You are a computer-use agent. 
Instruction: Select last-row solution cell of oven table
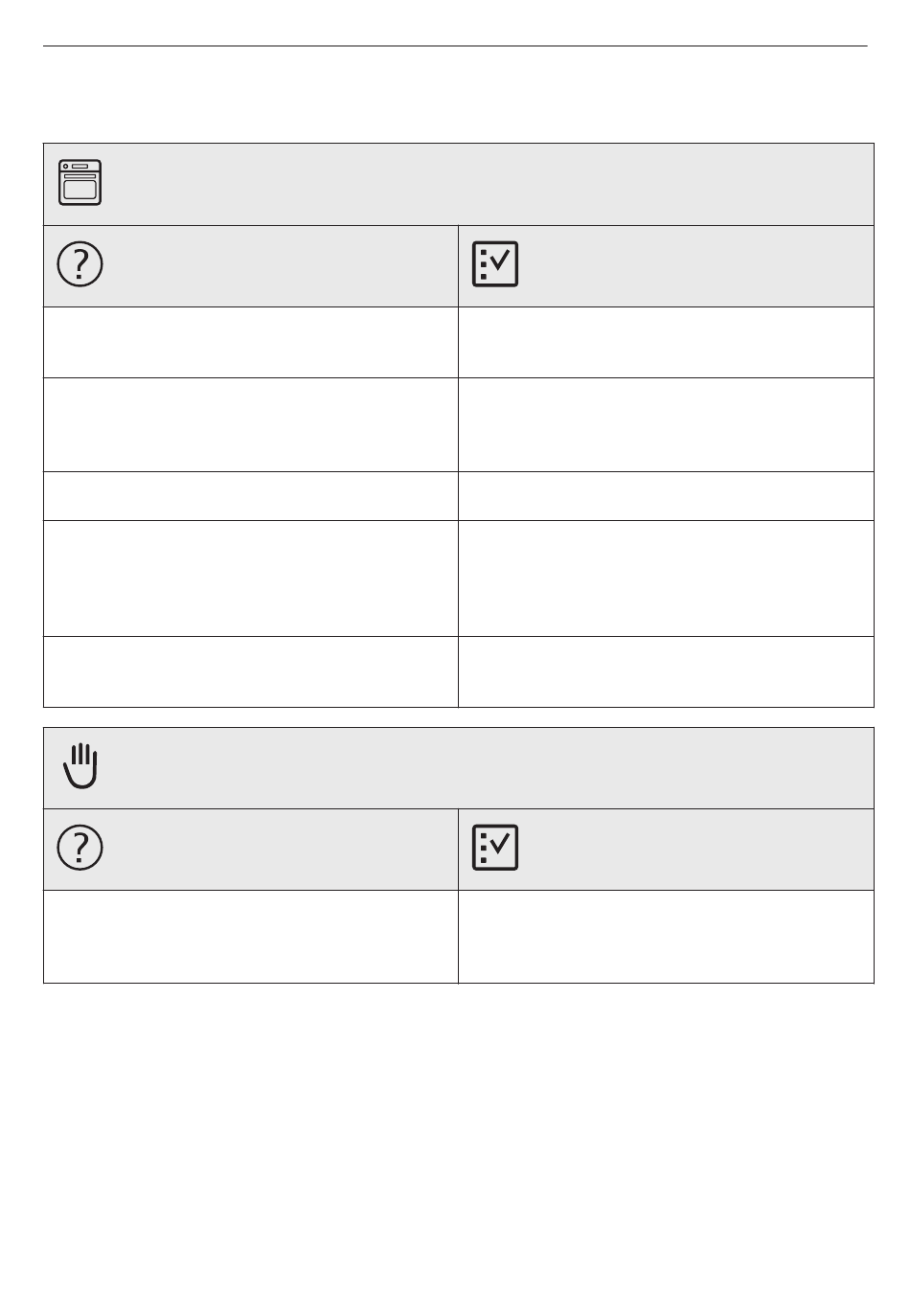point(666,671)
